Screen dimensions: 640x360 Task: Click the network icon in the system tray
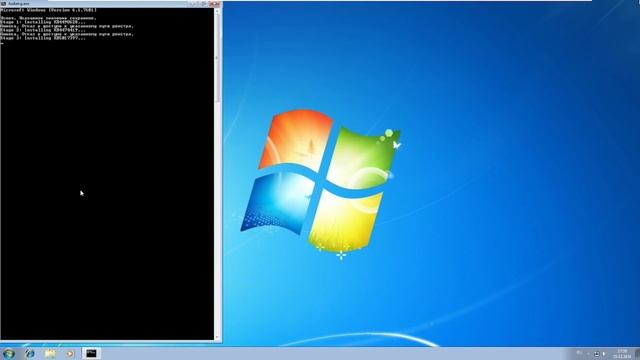[x=596, y=354]
